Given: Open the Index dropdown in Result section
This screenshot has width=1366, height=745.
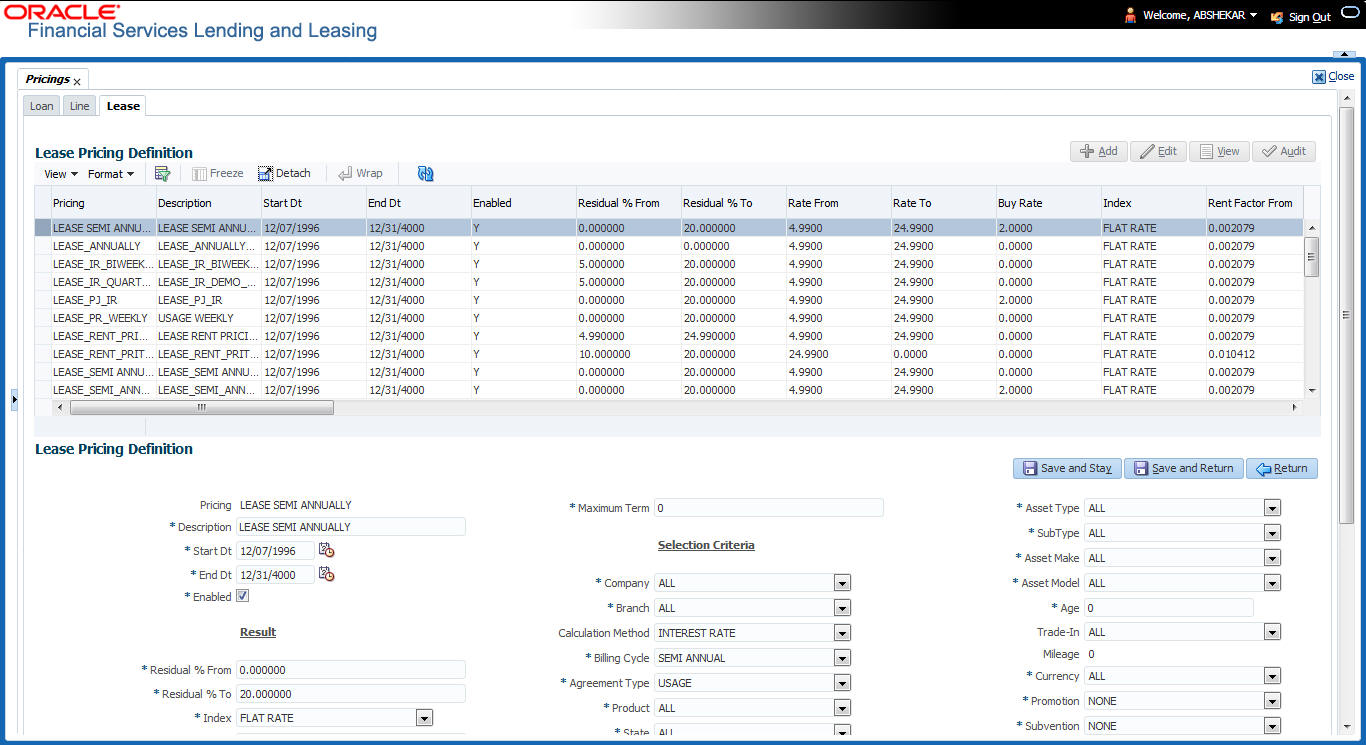Looking at the screenshot, I should (424, 718).
